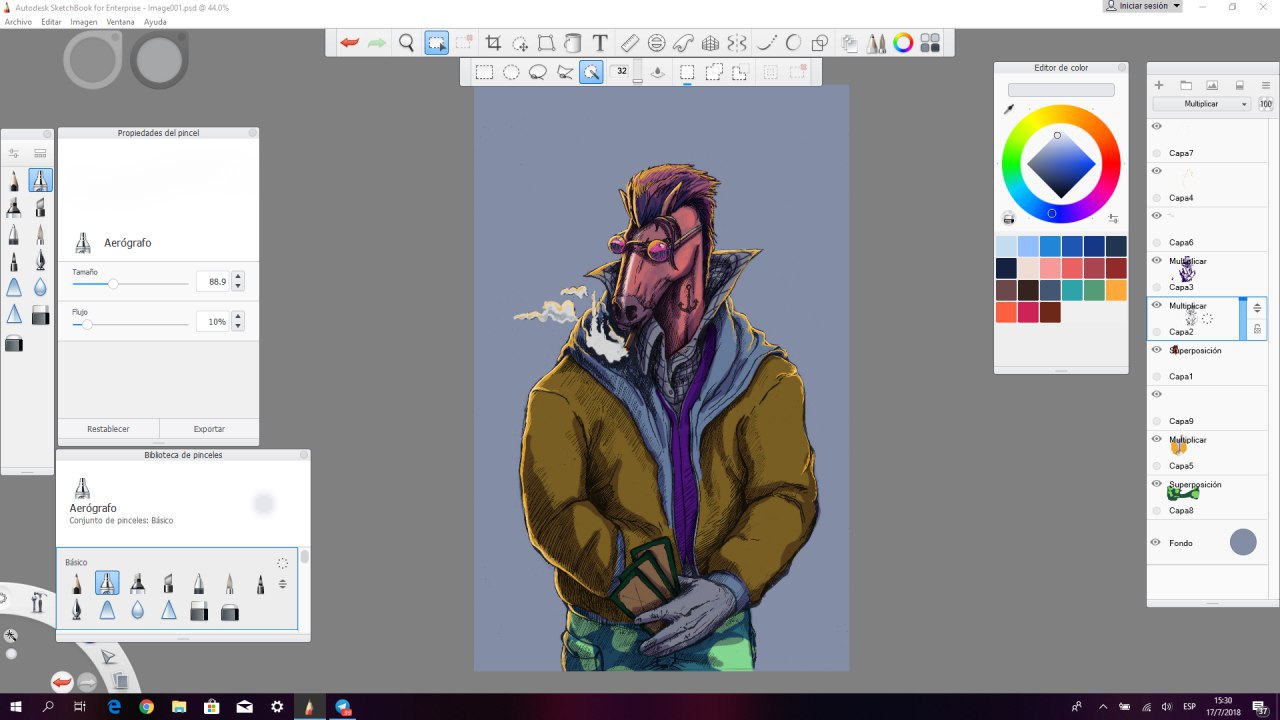Click Add Layer plus icon
Screen dimensions: 1280x720
point(1159,85)
